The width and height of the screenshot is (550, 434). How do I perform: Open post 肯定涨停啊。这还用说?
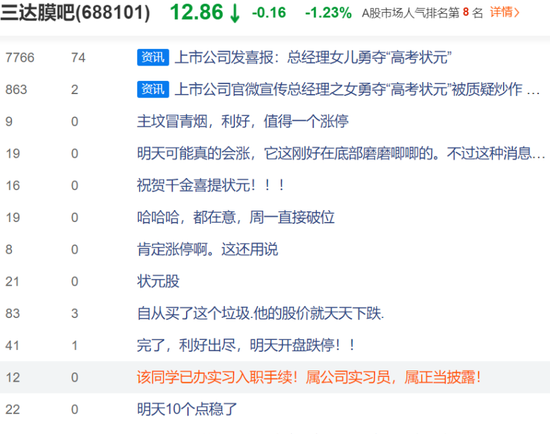click(x=207, y=249)
